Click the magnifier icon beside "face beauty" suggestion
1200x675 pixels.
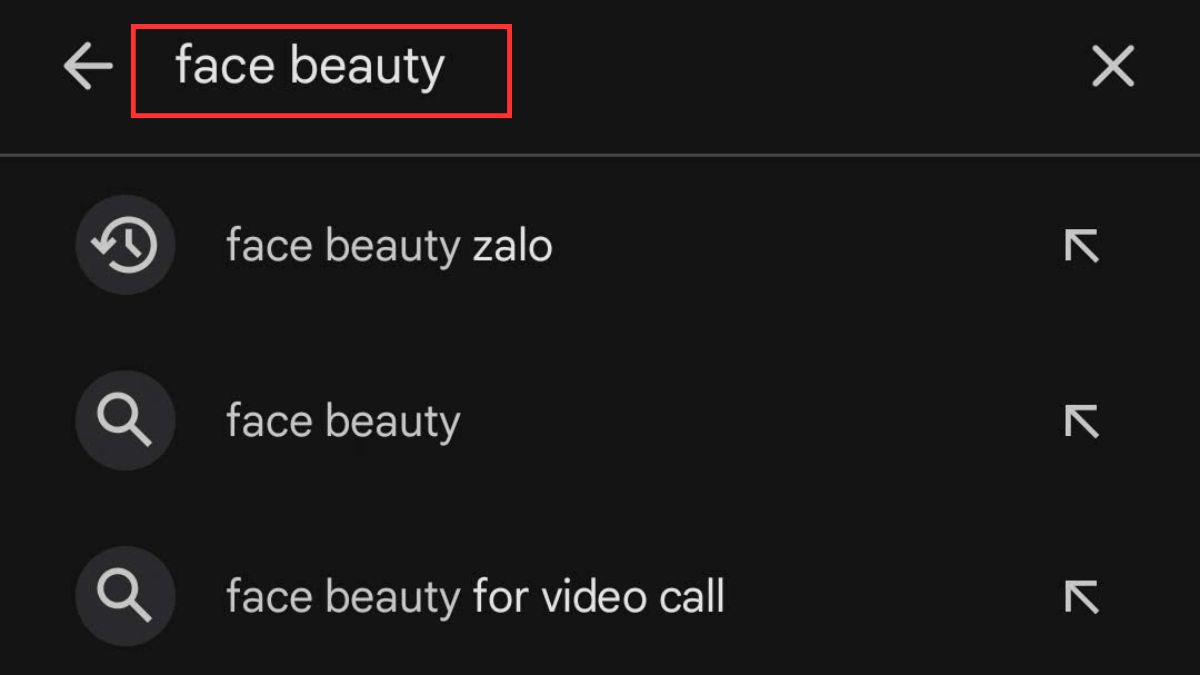(125, 421)
